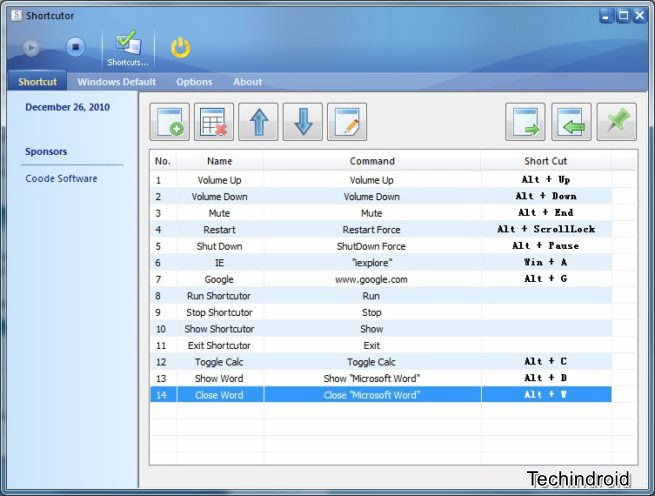Select the Mute name cell in row 3
655x496 pixels.
(220, 213)
